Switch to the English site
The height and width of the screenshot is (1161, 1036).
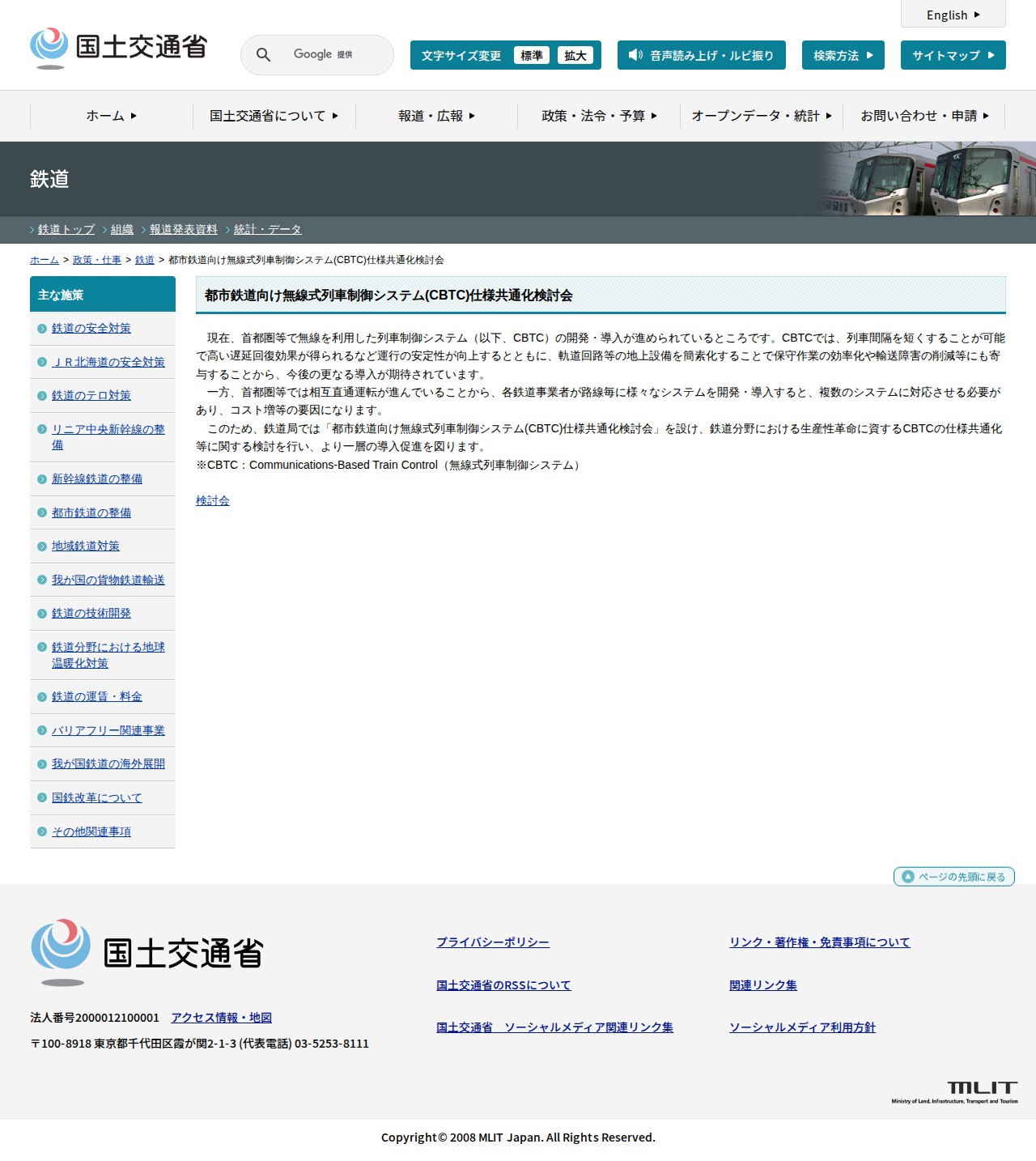coord(953,15)
